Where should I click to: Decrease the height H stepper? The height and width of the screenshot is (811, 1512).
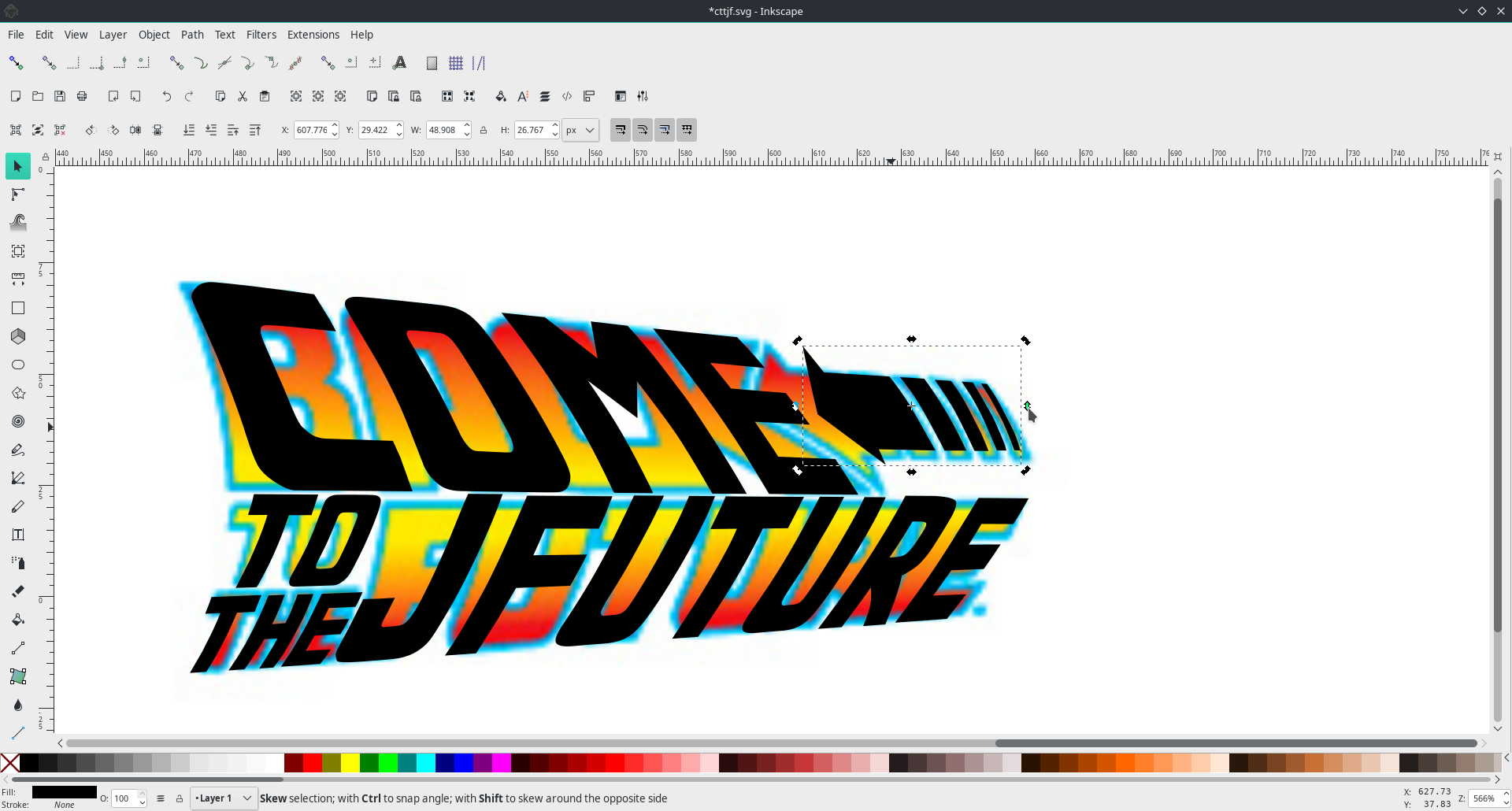pos(555,135)
